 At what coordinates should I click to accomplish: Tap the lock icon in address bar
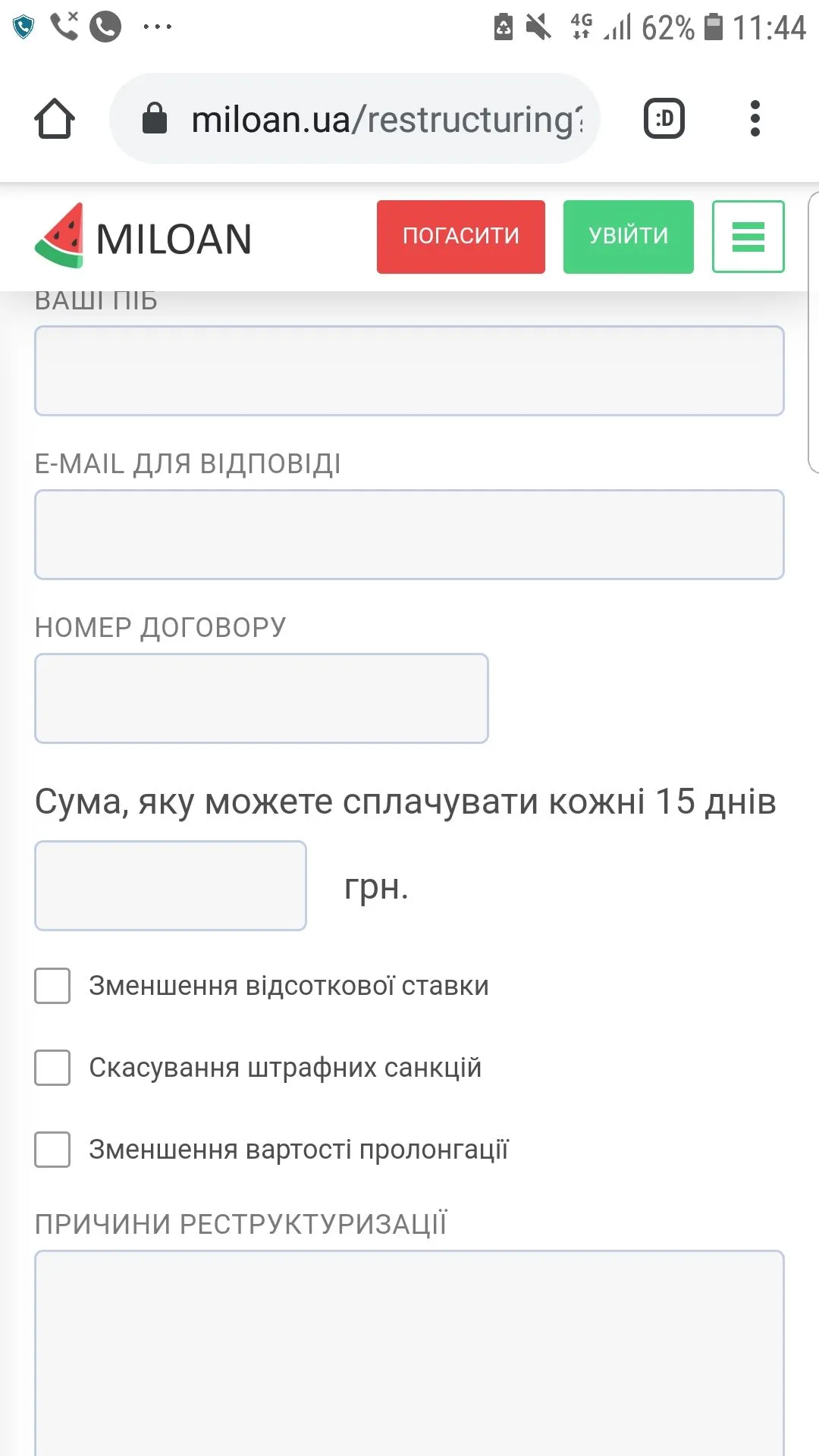pyautogui.click(x=155, y=119)
